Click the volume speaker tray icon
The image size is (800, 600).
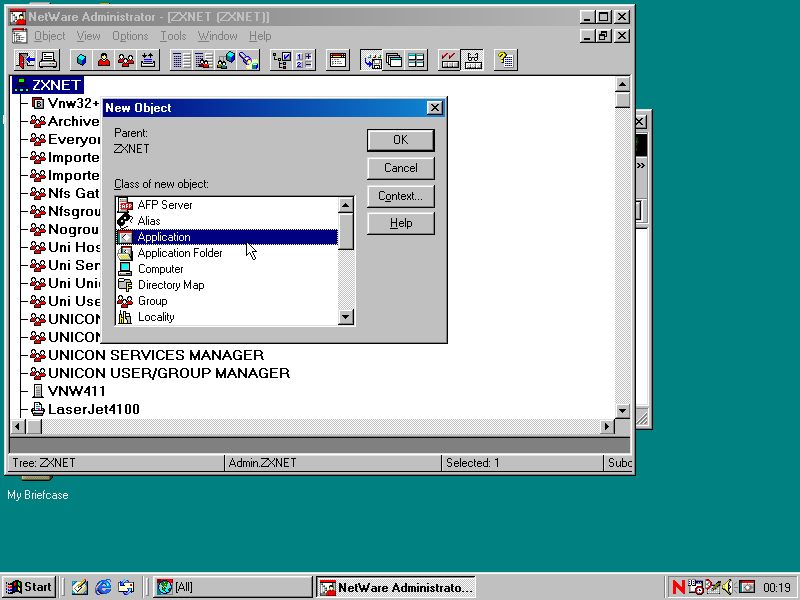point(728,588)
